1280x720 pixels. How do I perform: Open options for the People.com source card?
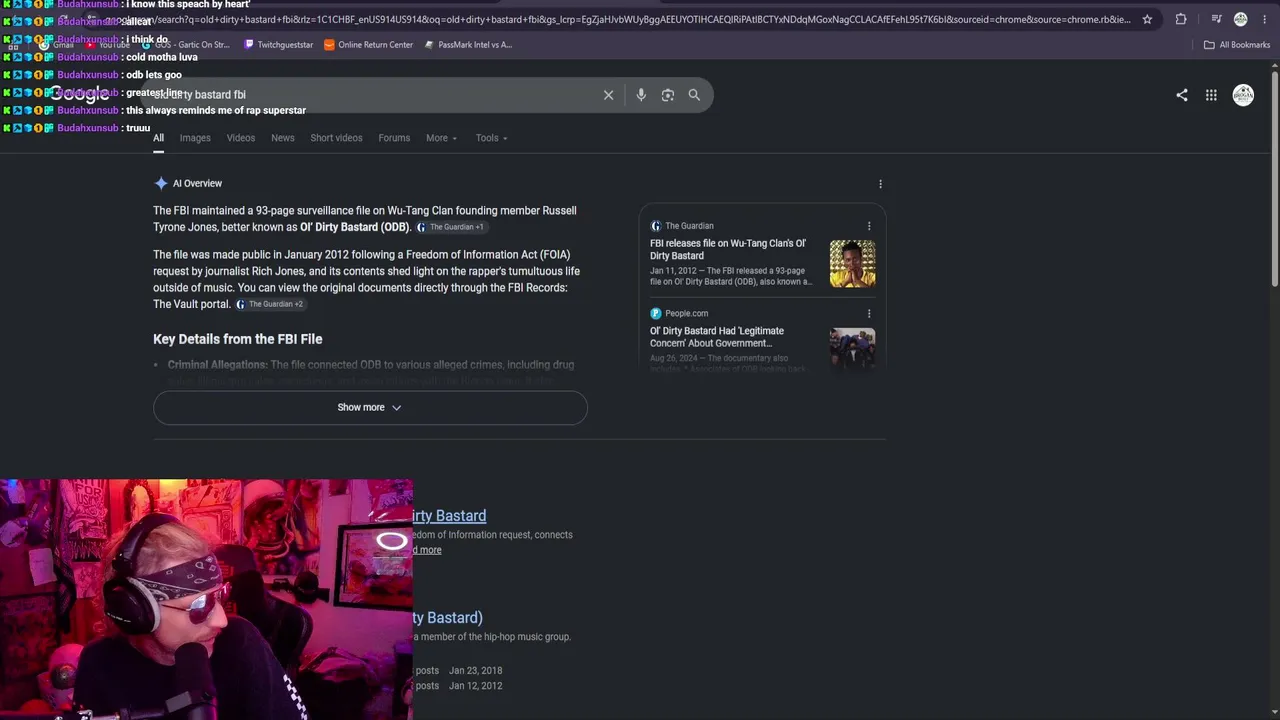[x=869, y=313]
